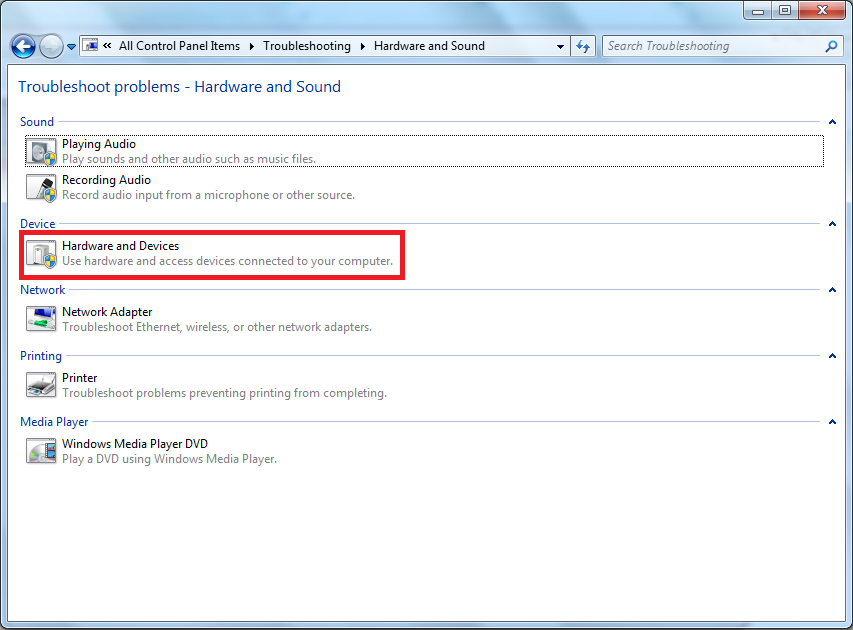Run the Hardware and Devices troubleshooter
This screenshot has width=853, height=630.
(x=424, y=254)
